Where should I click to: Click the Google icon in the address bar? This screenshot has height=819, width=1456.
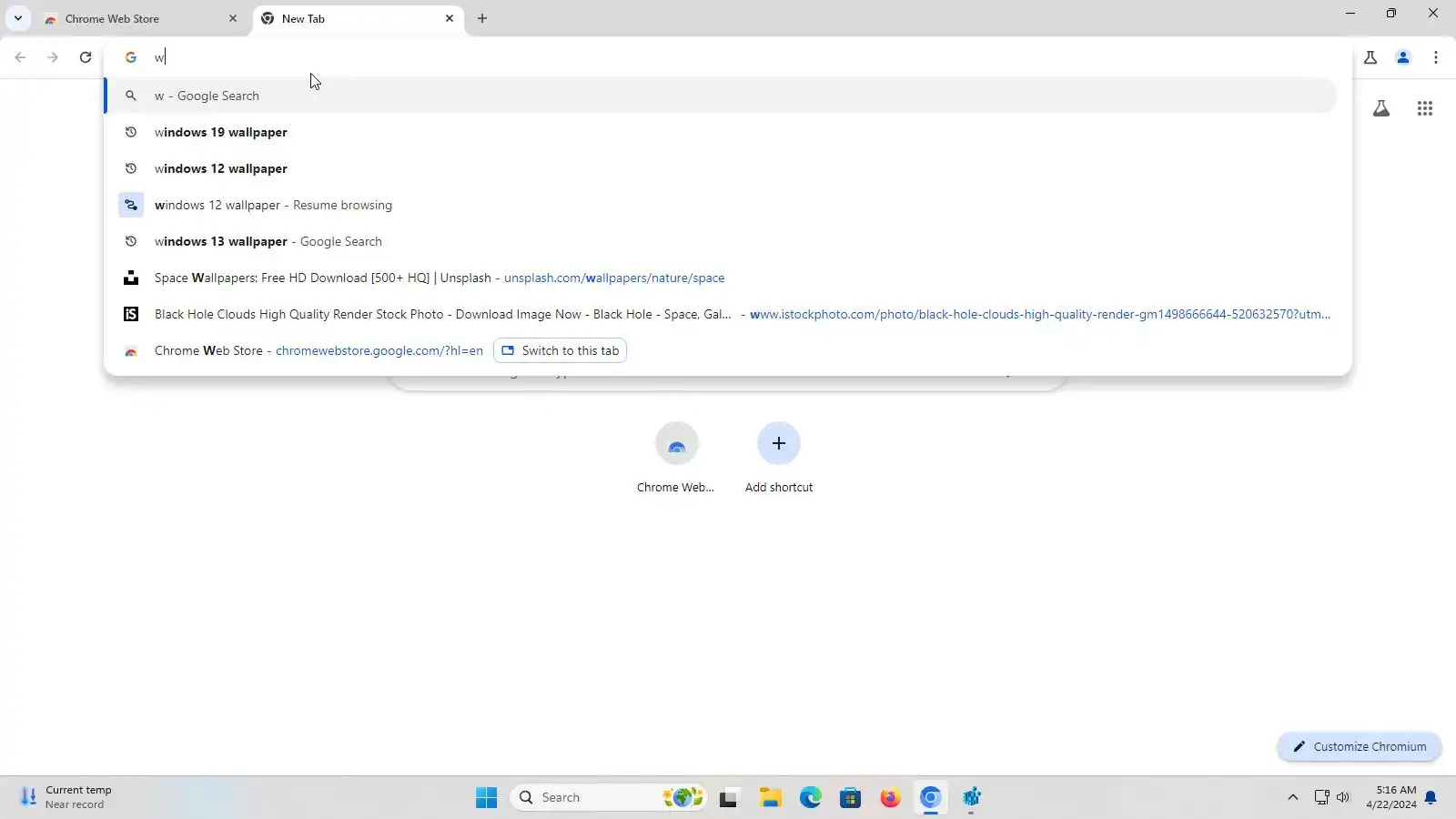[x=131, y=57]
